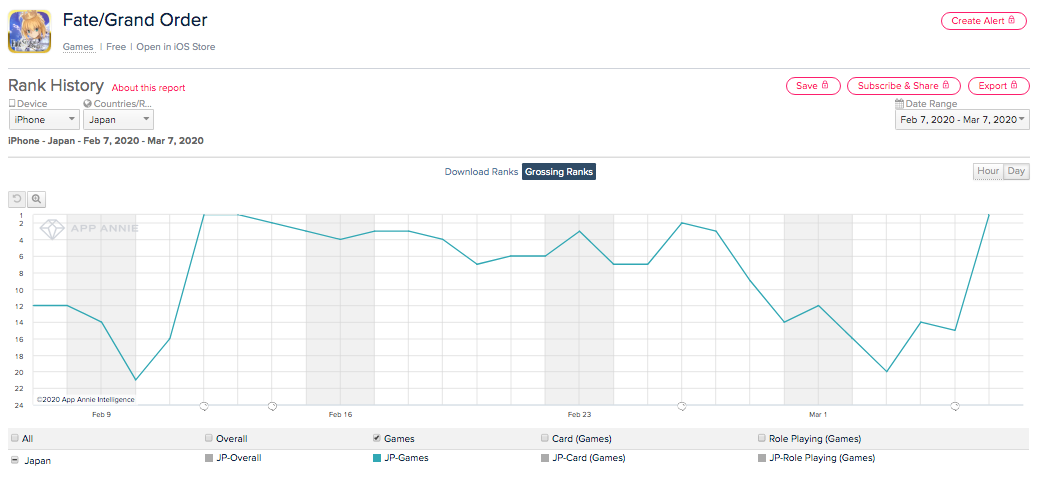Click the reset zoom undo icon
Screen dimensions: 1040x479
(x=17, y=198)
